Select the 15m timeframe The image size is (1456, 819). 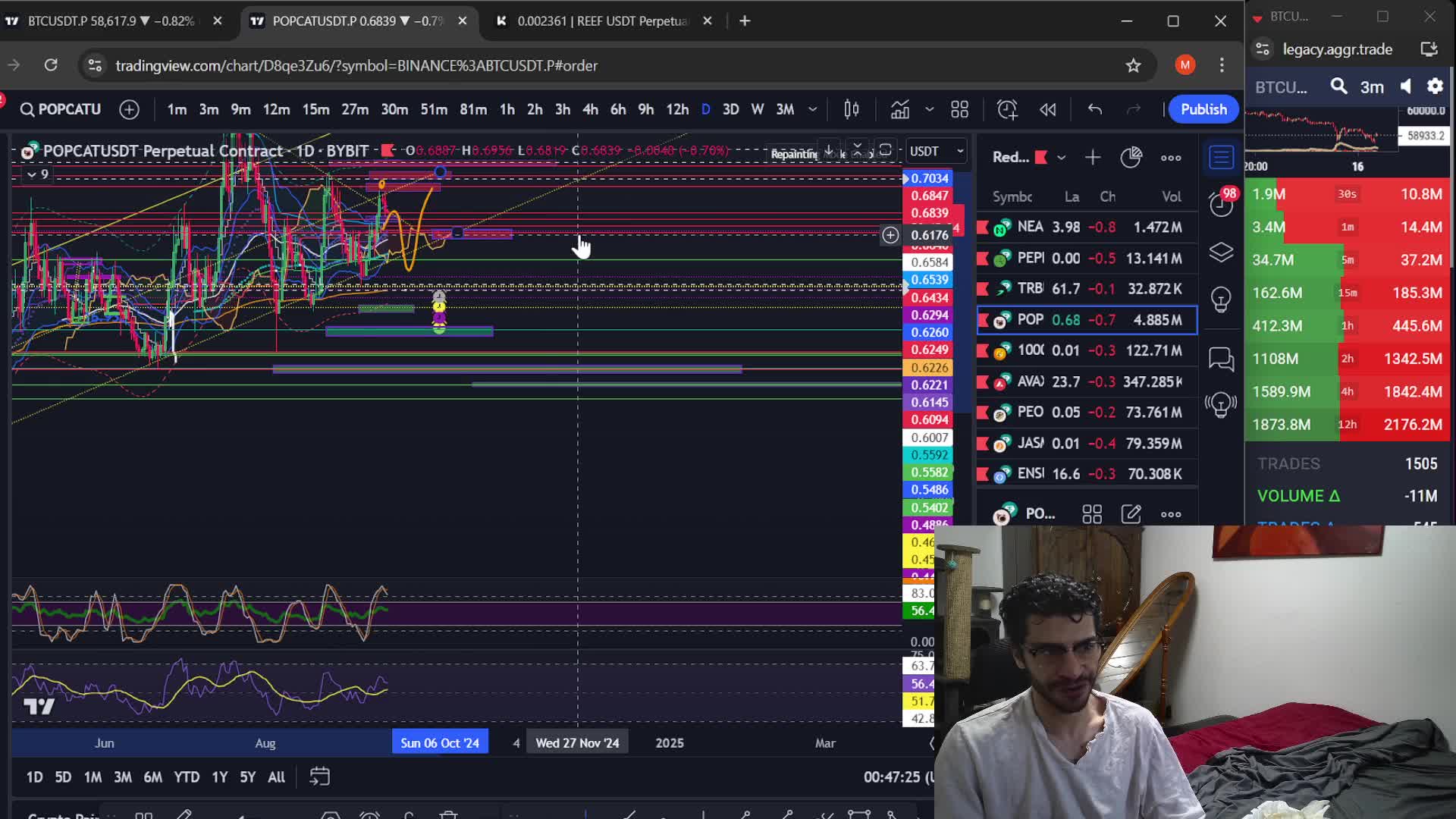click(315, 109)
